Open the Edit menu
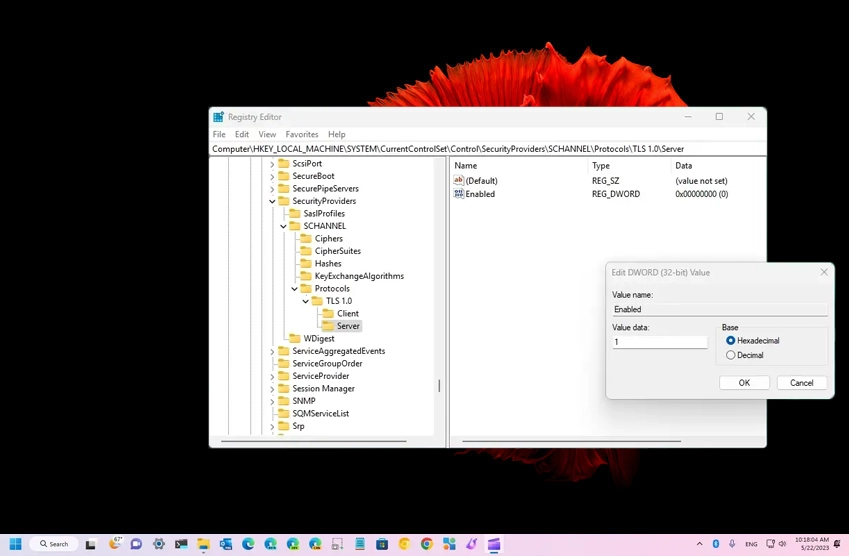The width and height of the screenshot is (849, 556). pos(242,134)
